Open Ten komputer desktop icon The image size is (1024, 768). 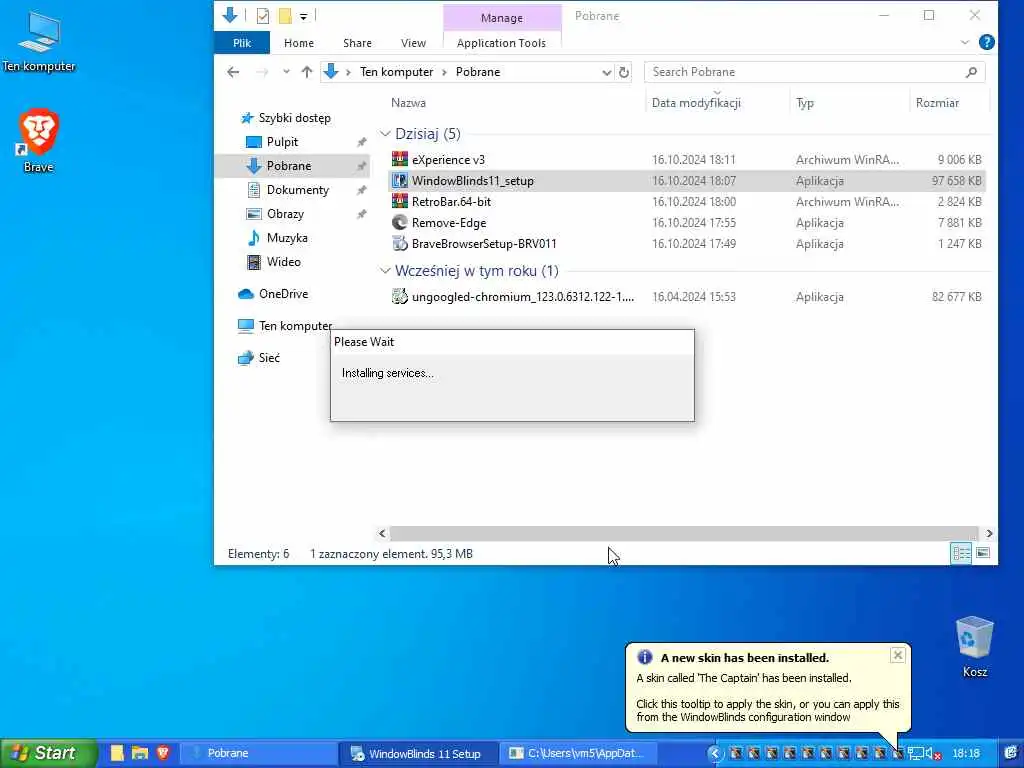(39, 42)
